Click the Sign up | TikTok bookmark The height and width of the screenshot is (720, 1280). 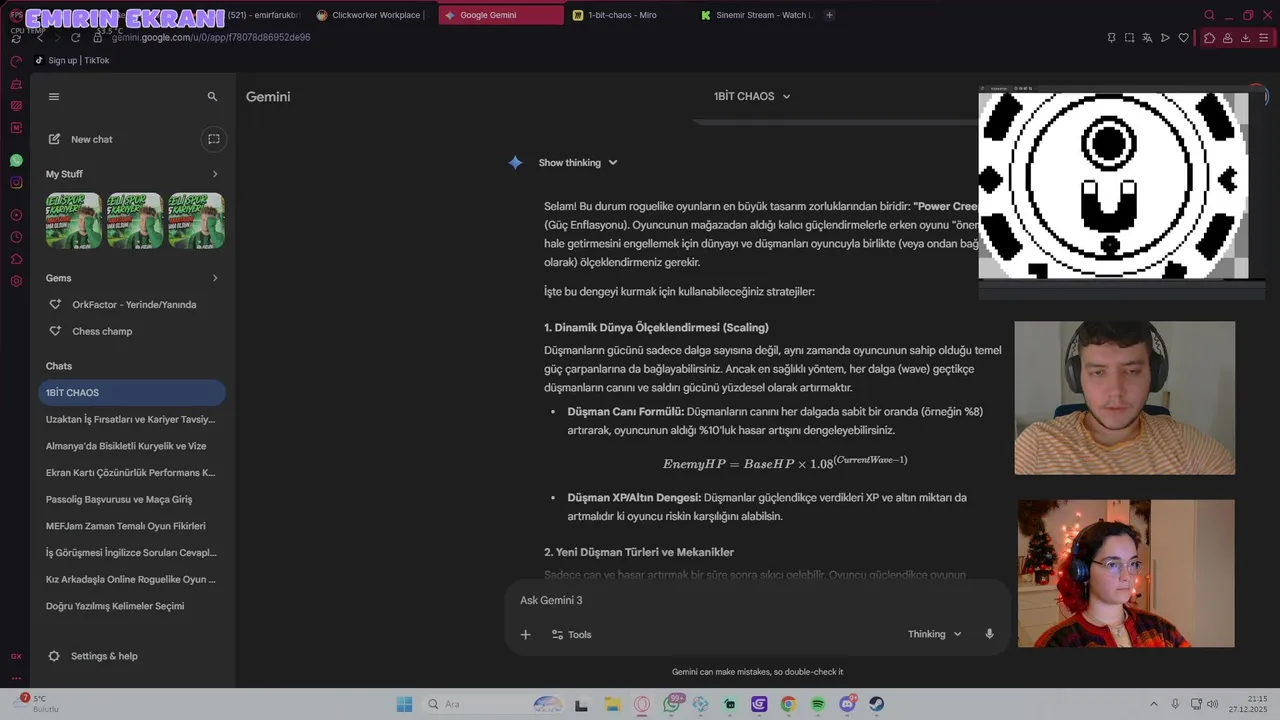point(72,60)
